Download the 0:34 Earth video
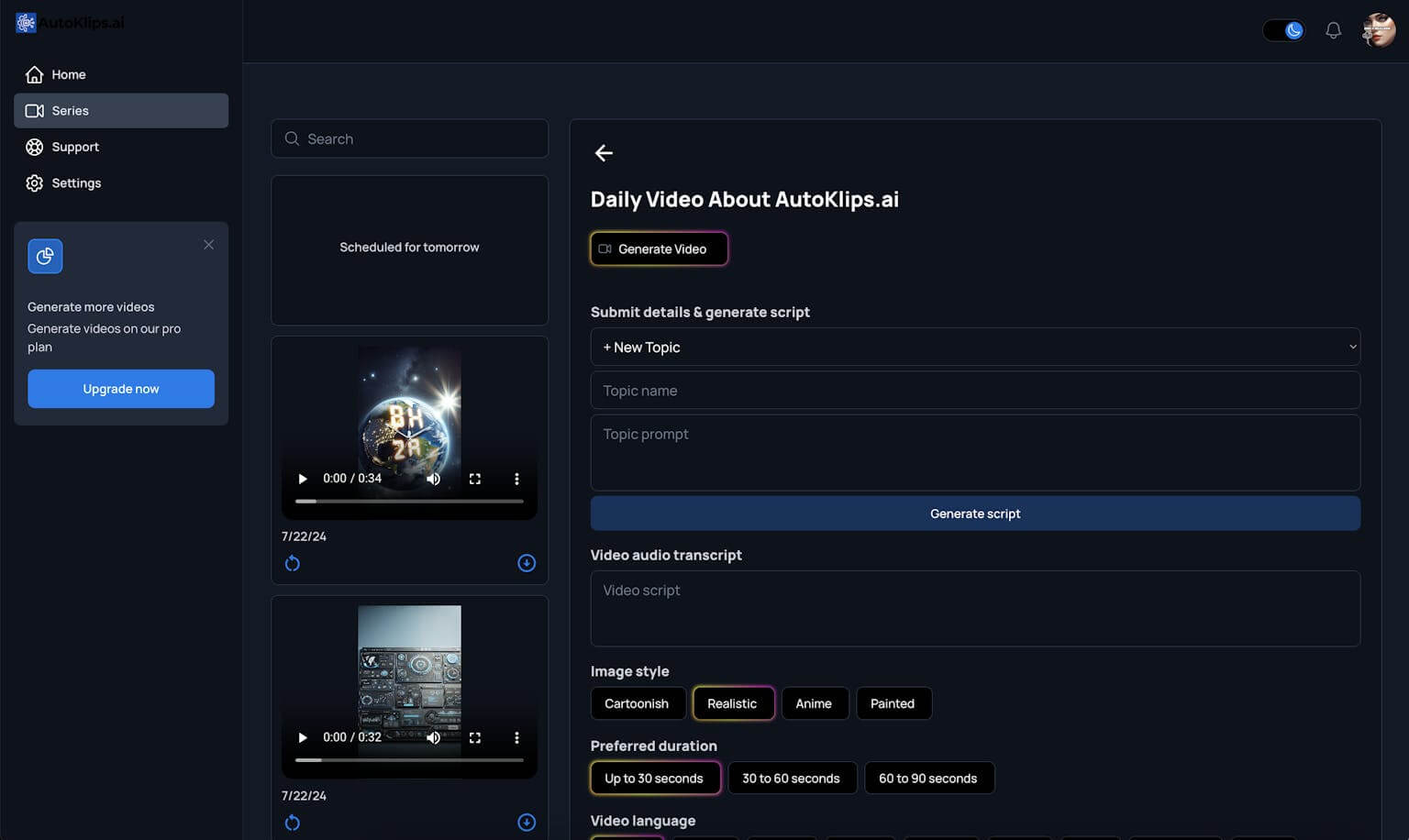The width and height of the screenshot is (1409, 840). click(x=527, y=563)
